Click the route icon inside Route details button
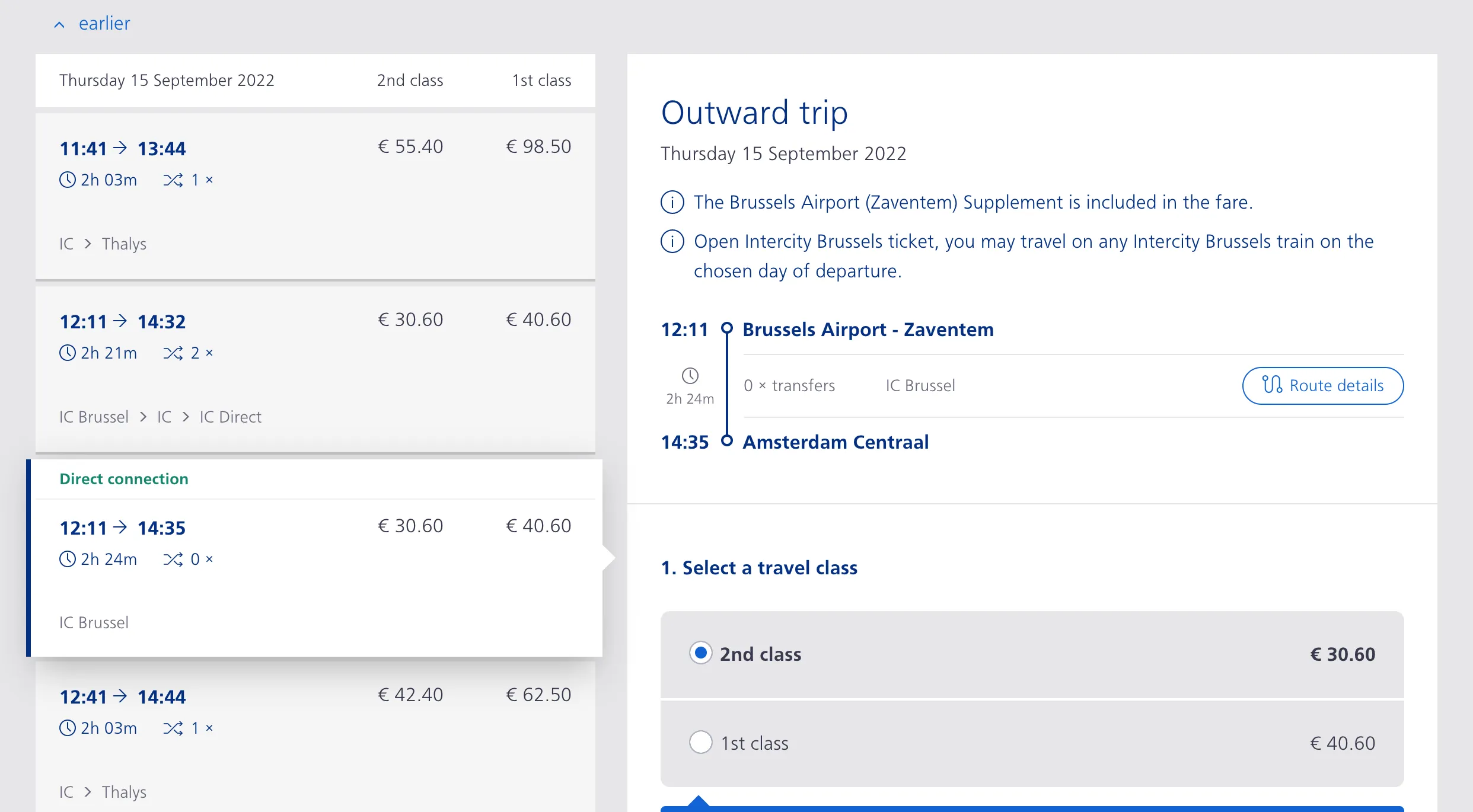Viewport: 1473px width, 812px height. (1272, 385)
